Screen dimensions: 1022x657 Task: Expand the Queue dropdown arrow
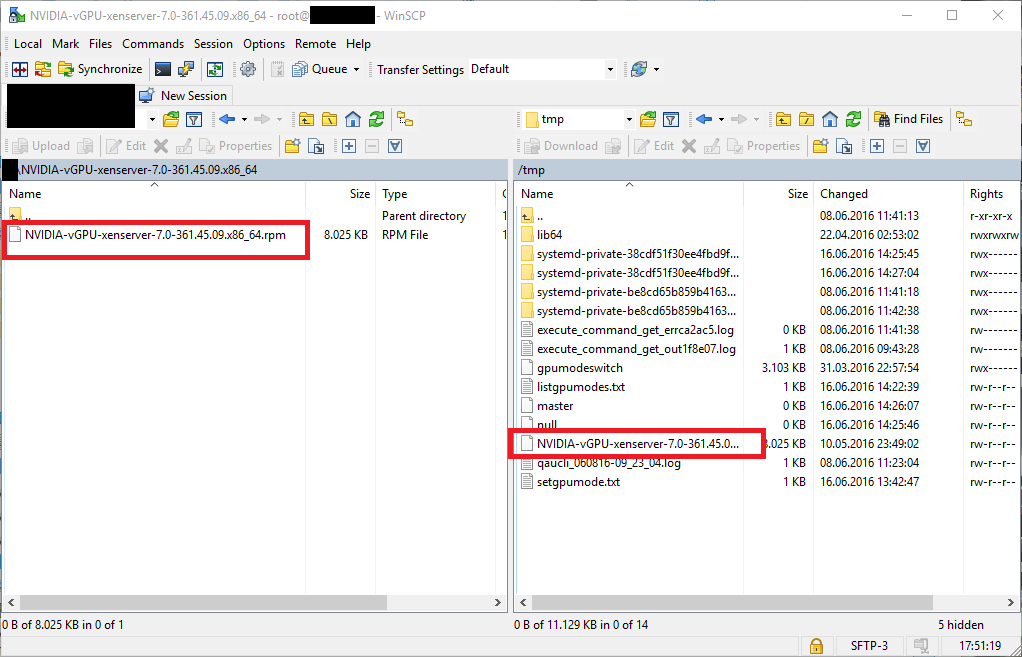click(356, 69)
